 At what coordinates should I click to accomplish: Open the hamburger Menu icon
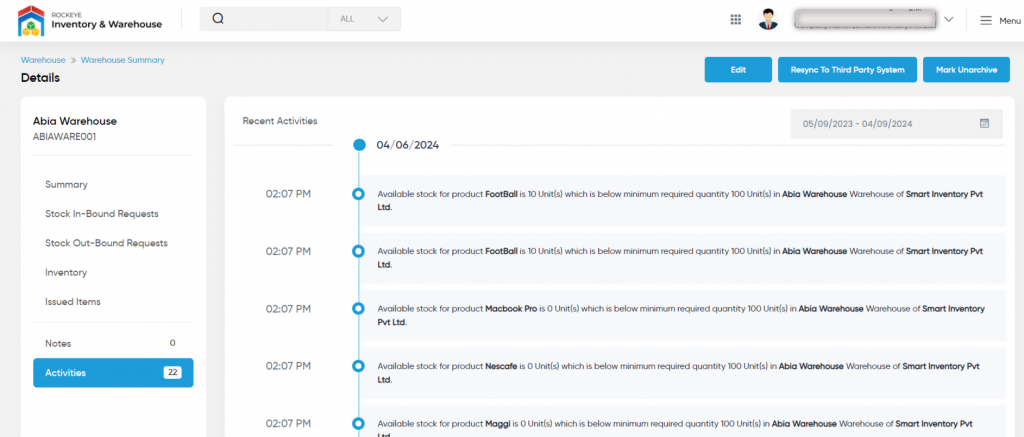(986, 20)
